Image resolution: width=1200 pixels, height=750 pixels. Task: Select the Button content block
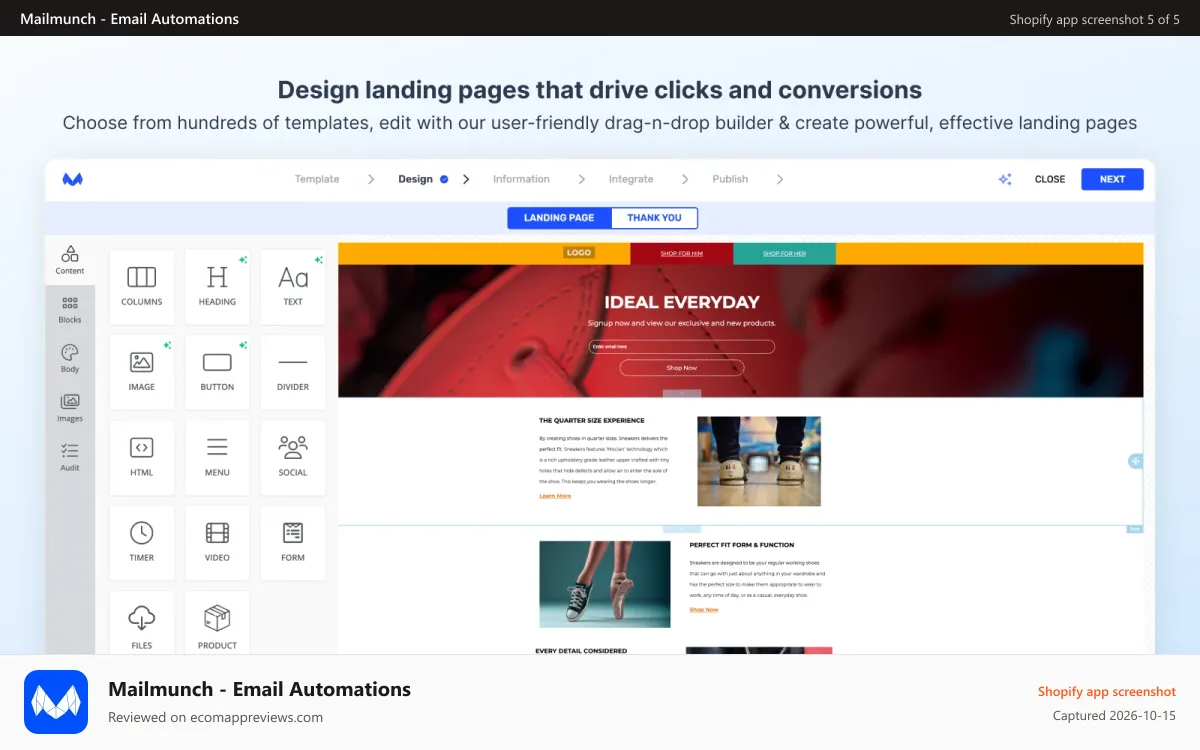point(217,372)
